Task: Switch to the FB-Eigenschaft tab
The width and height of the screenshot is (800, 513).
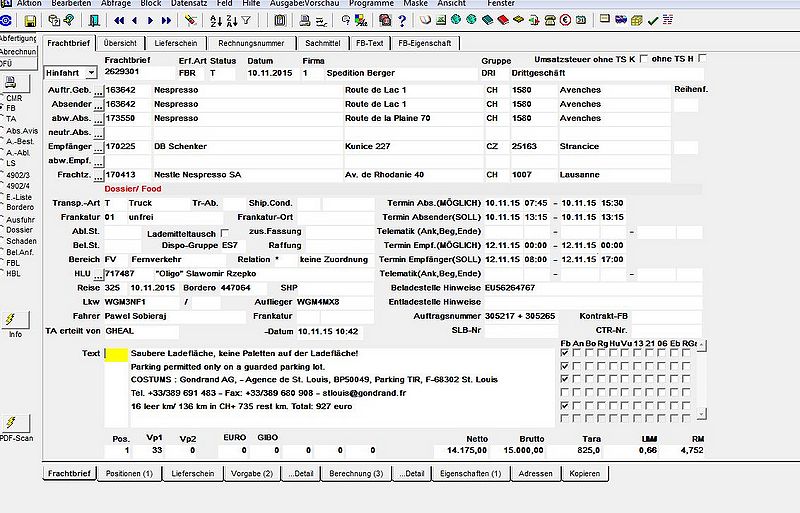Action: tap(425, 43)
